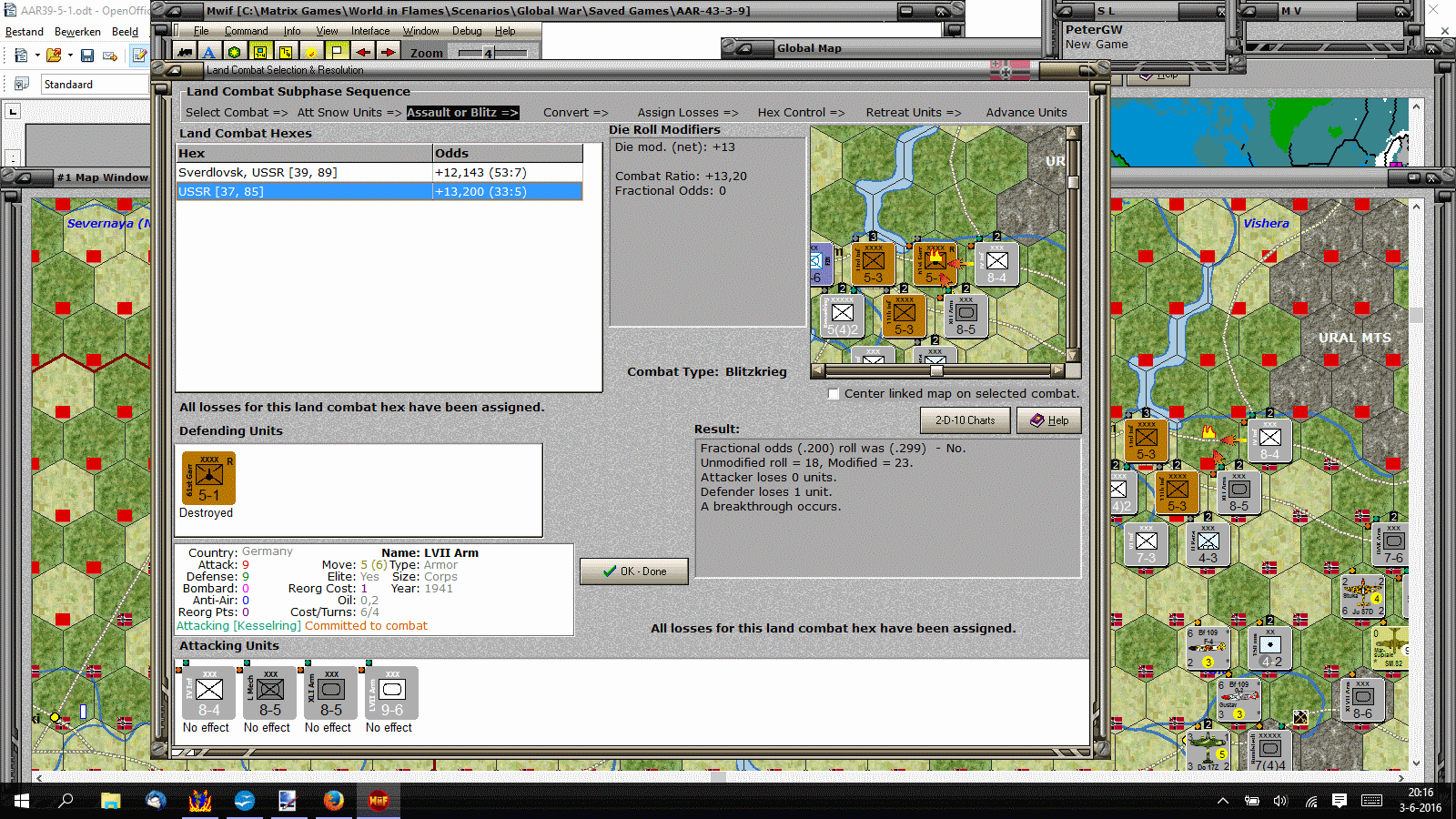
Task: Open the Interface menu in Mwif
Action: coord(370,31)
